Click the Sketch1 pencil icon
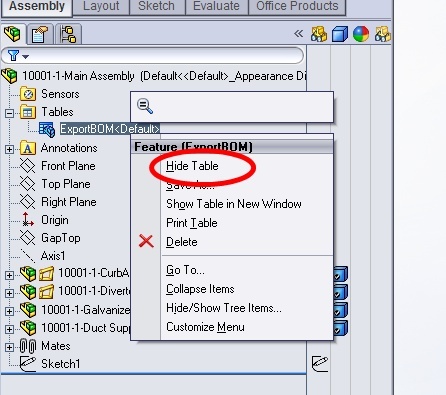The image size is (446, 395). click(28, 364)
